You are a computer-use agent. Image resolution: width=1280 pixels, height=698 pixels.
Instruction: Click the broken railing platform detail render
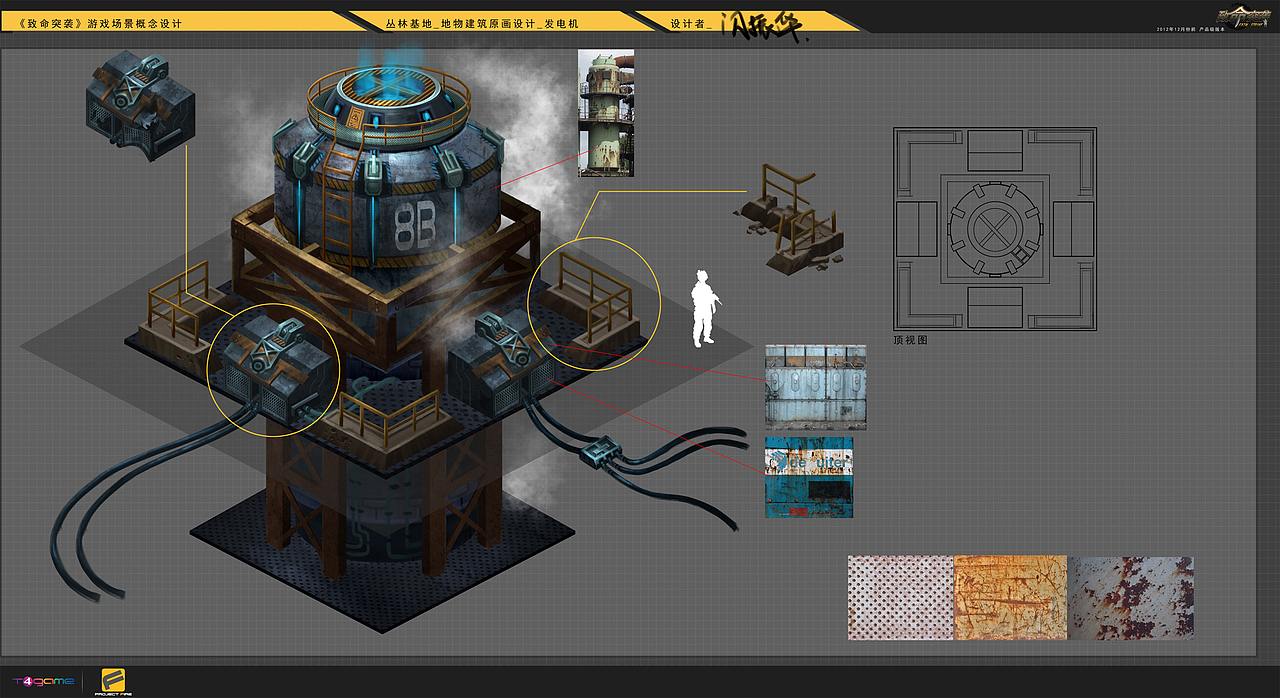click(x=790, y=218)
